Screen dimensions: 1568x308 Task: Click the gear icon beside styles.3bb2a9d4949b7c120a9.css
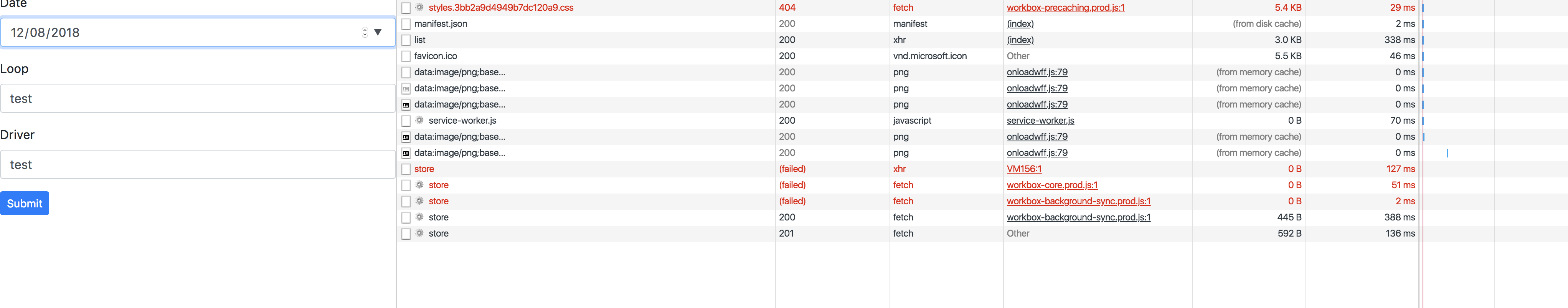419,7
